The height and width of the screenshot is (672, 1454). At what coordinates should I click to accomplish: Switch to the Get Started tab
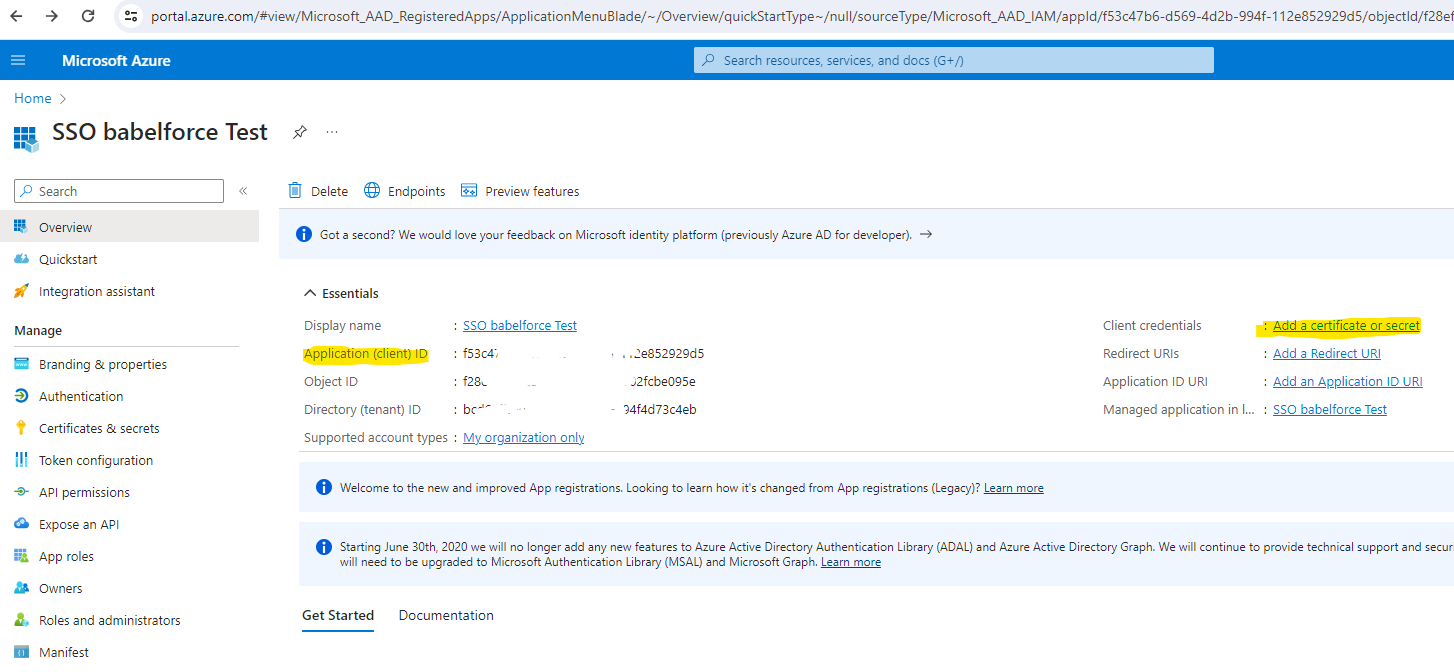(x=338, y=615)
